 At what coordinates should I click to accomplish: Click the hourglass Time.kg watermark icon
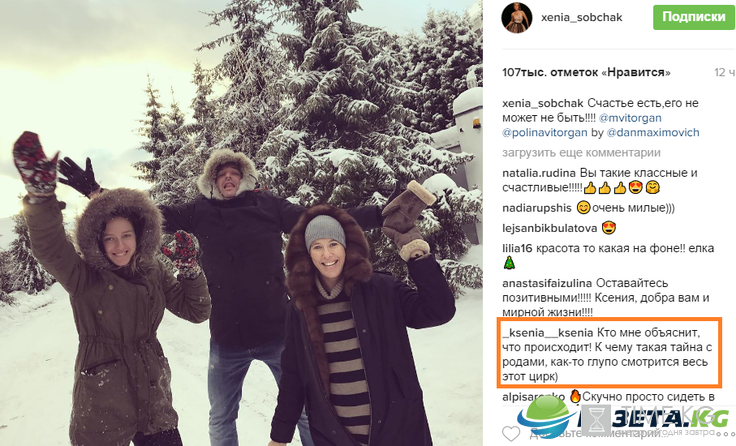tap(597, 419)
